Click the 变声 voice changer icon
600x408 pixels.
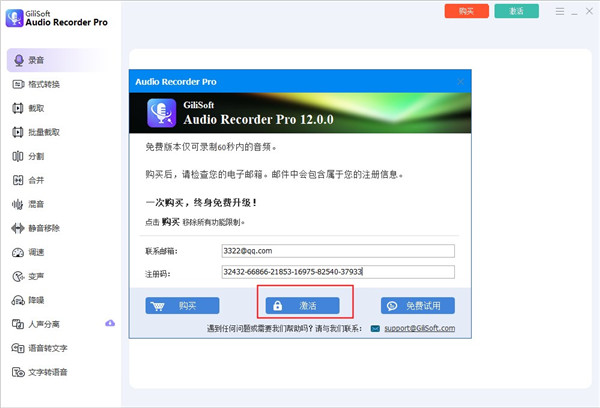click(x=18, y=276)
